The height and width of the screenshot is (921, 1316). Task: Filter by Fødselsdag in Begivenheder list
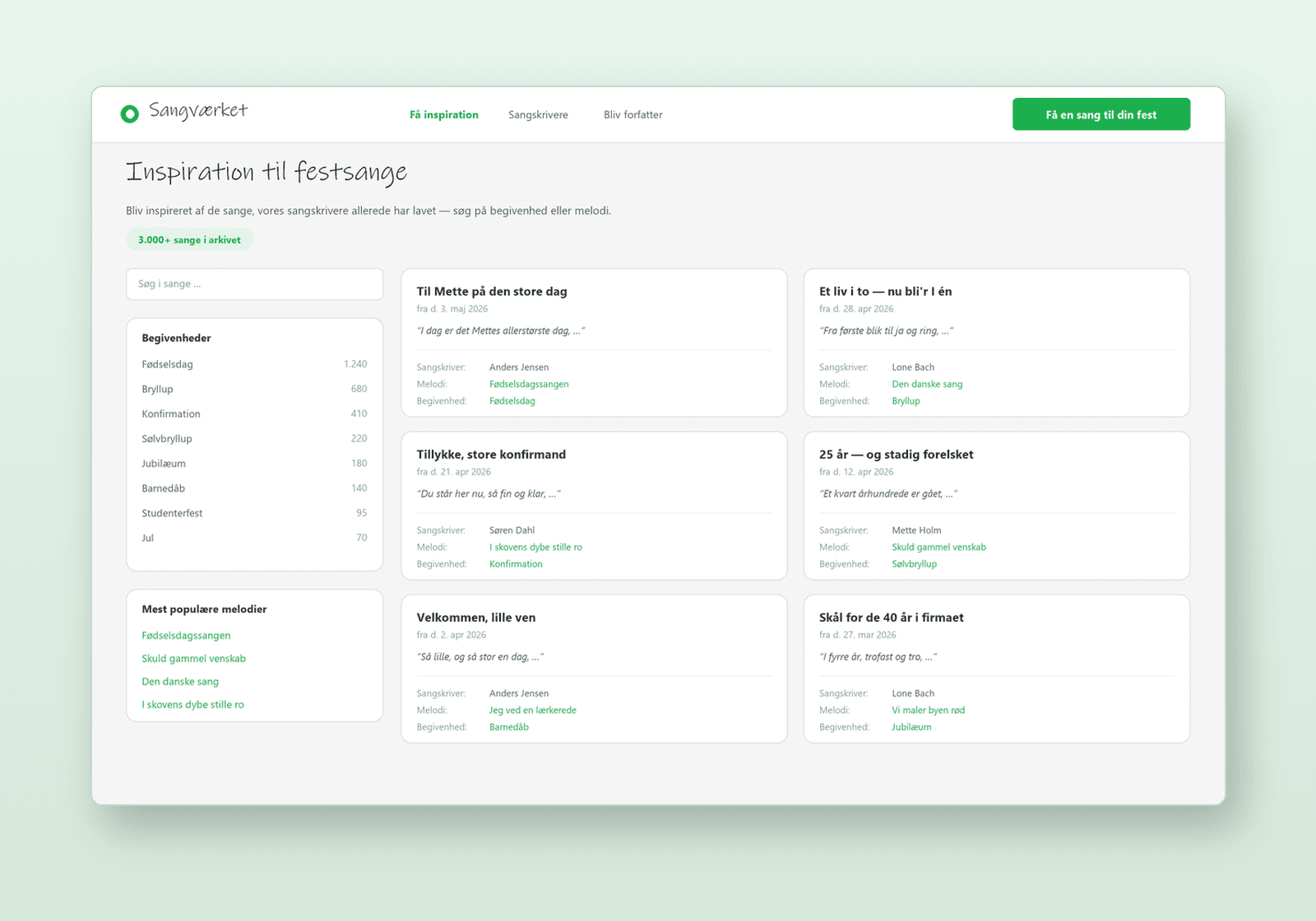coord(254,364)
